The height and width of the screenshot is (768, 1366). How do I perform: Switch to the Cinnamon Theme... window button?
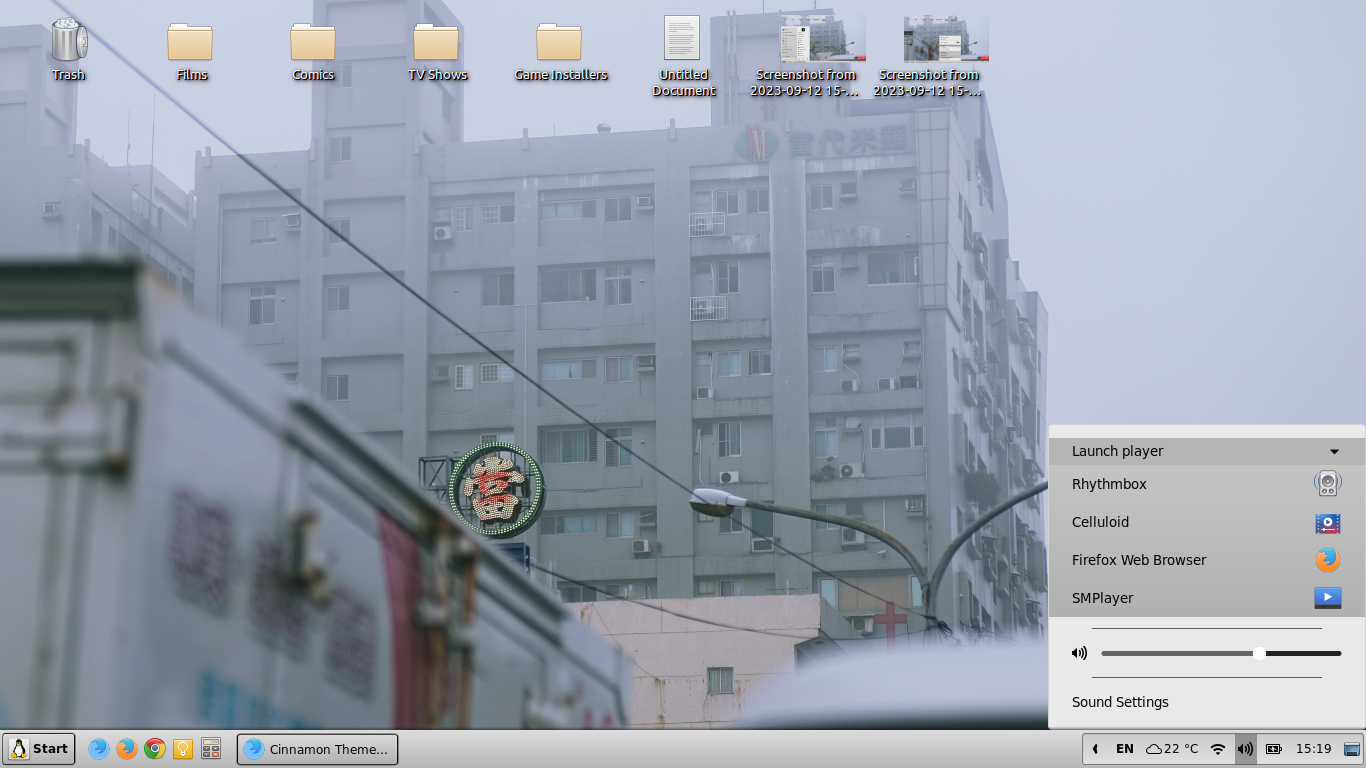pyautogui.click(x=317, y=749)
